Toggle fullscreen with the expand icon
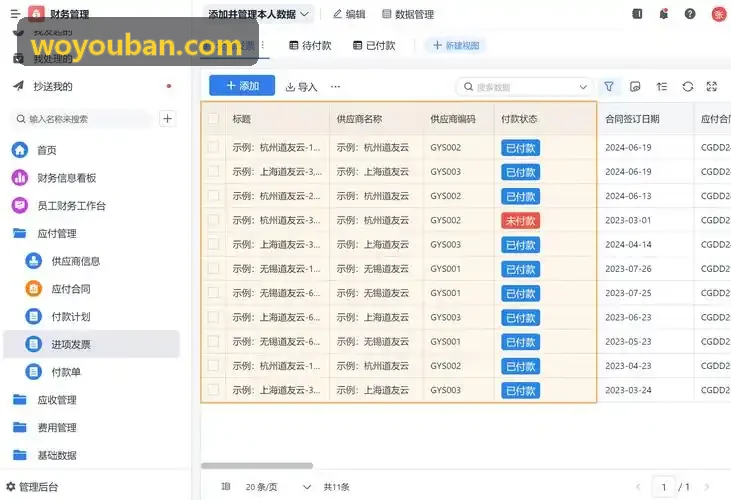731x500 pixels. tap(712, 87)
